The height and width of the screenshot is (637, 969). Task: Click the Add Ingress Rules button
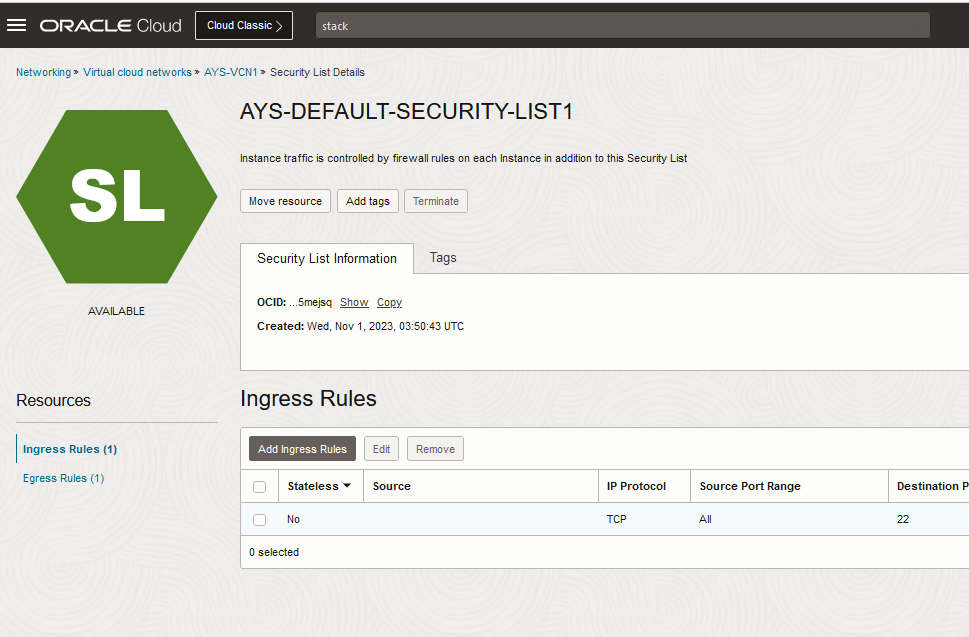pyautogui.click(x=302, y=449)
